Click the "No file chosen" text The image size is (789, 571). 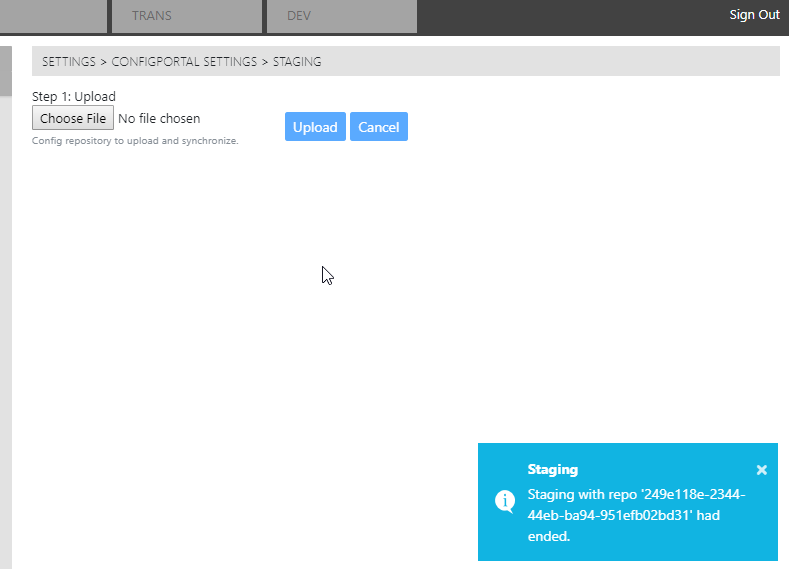click(x=159, y=119)
